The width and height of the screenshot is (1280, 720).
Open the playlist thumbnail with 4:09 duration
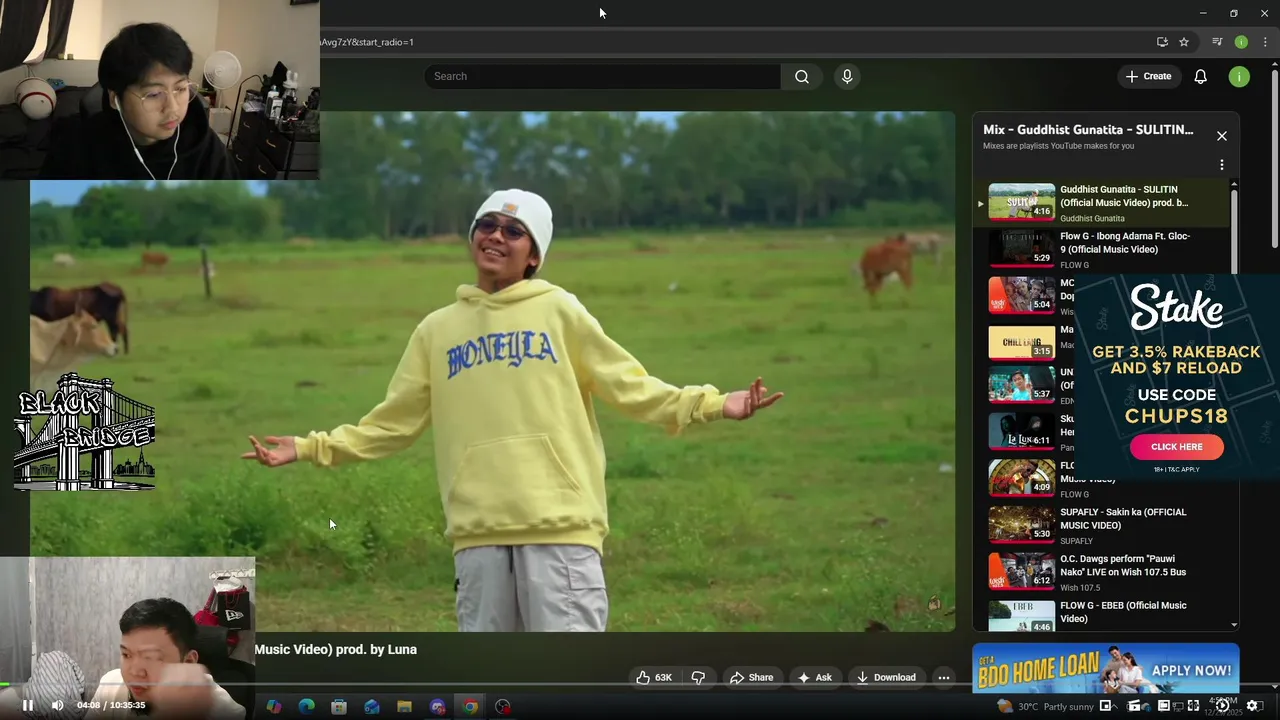coord(1021,478)
